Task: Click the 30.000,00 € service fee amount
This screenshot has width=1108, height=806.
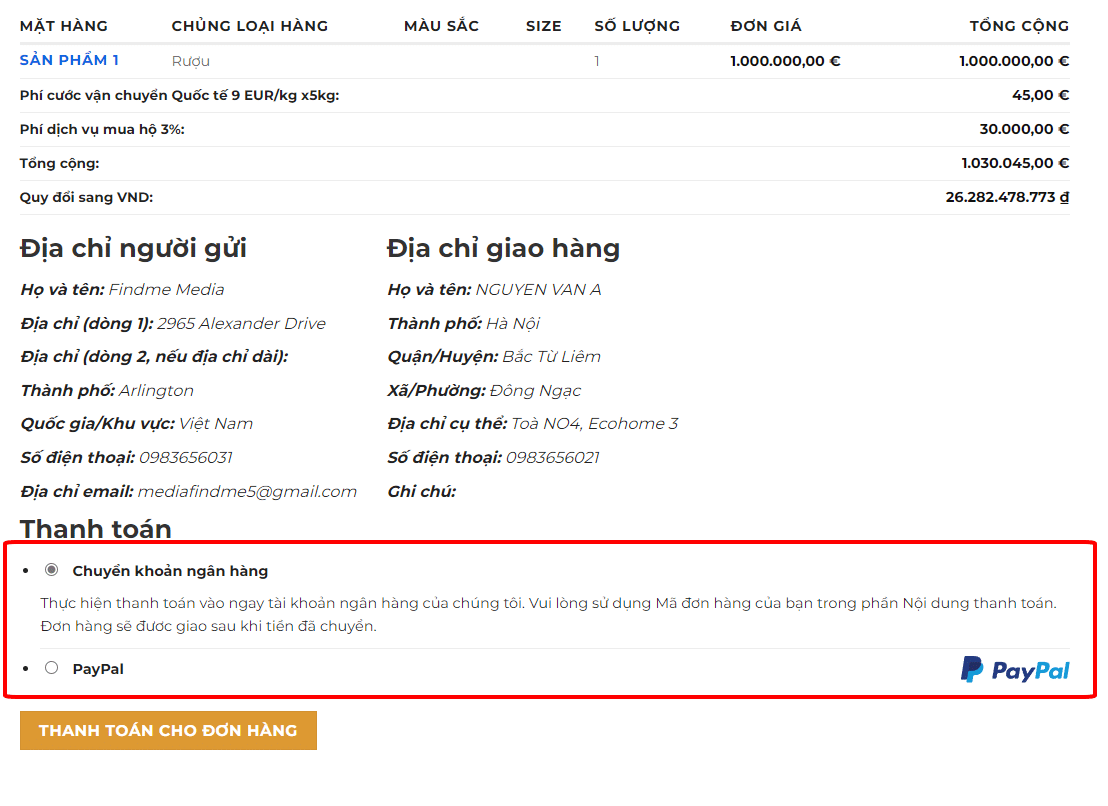Action: point(1024,129)
